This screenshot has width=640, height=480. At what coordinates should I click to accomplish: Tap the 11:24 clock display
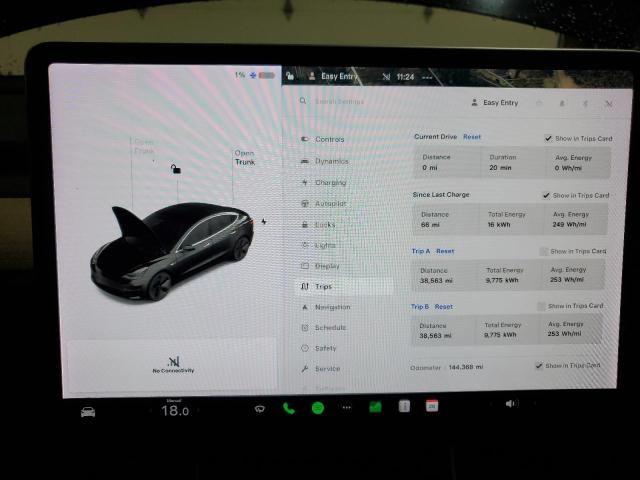[405, 77]
